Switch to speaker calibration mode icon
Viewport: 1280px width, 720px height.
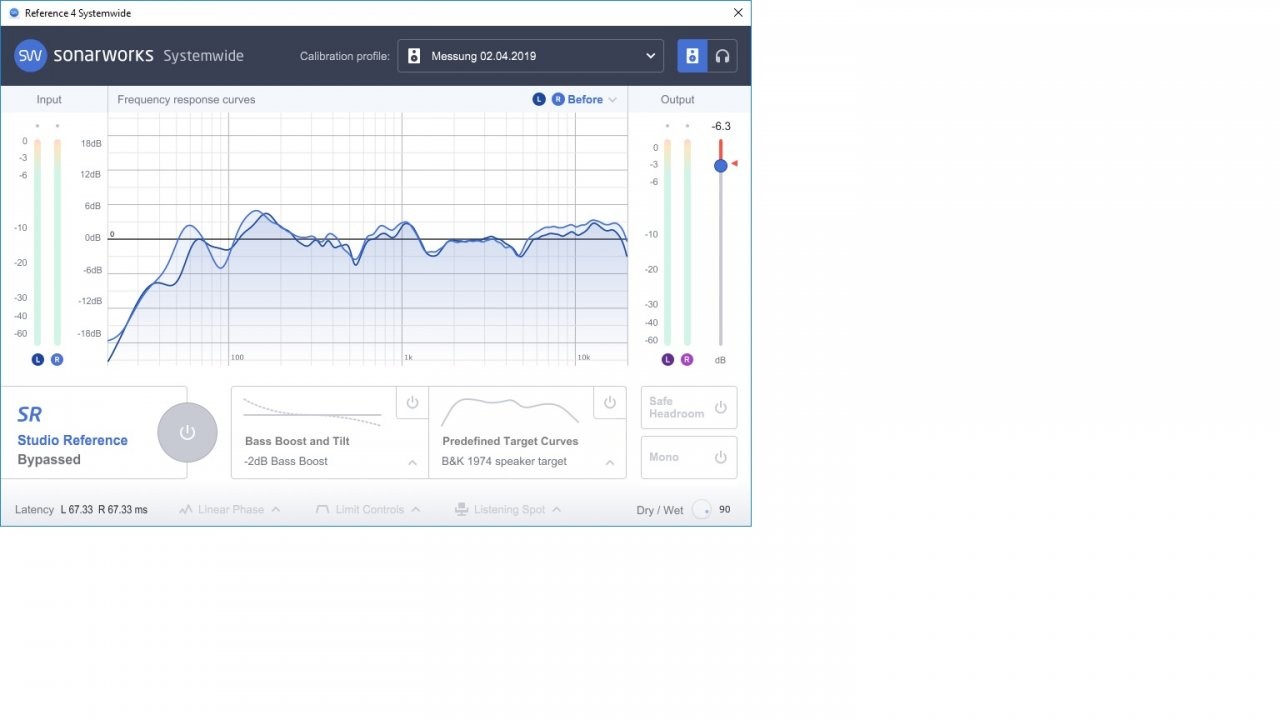coord(692,56)
